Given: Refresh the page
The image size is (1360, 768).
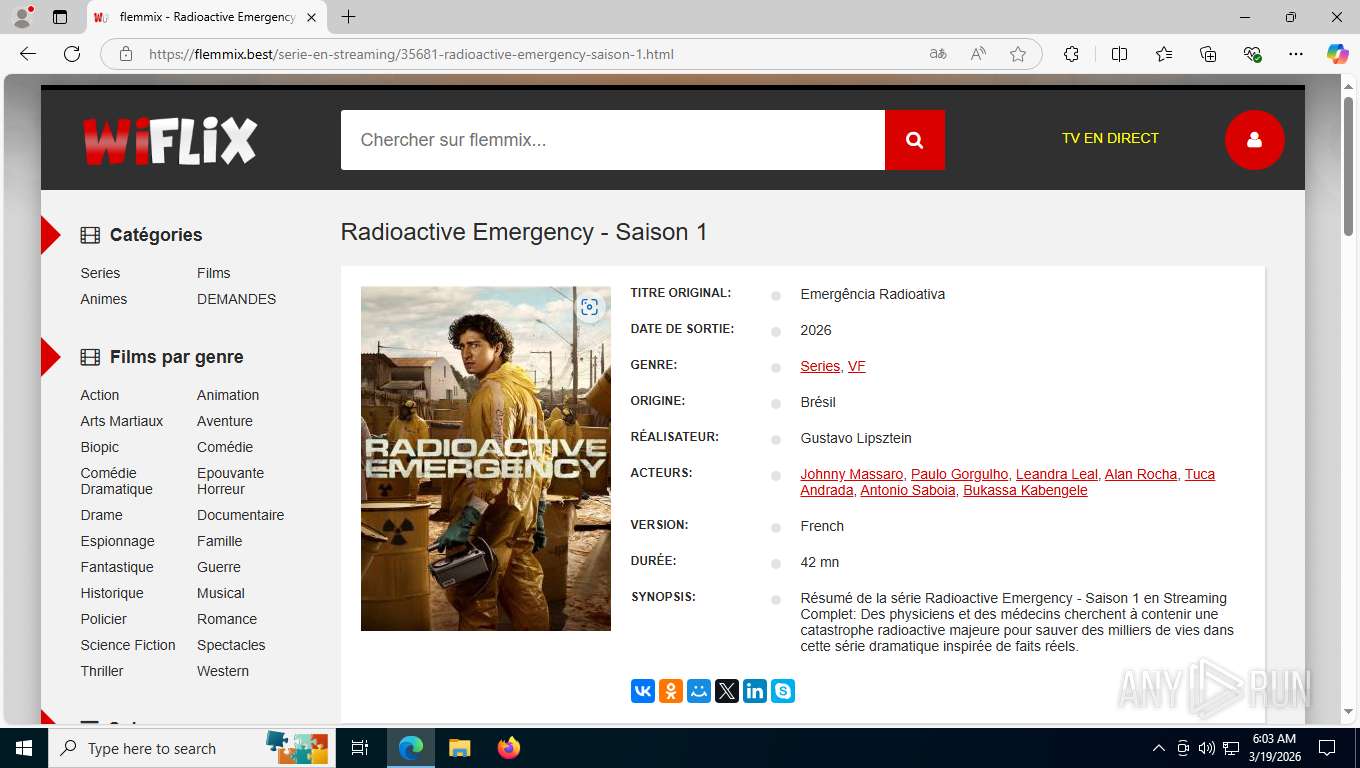Looking at the screenshot, I should [72, 54].
